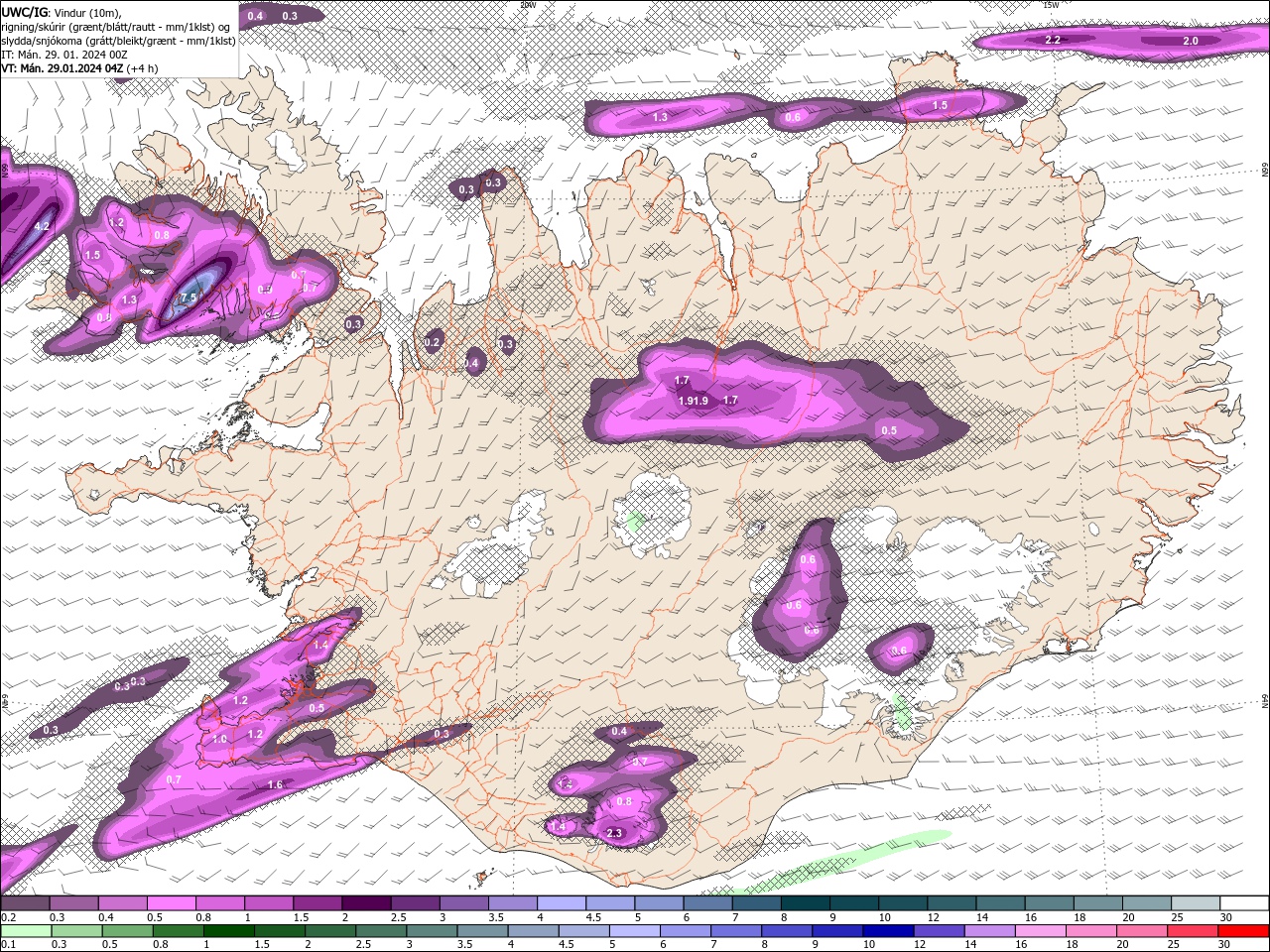Image resolution: width=1270 pixels, height=952 pixels.
Task: Click the 4.2 value at the far west edge
Action: tap(42, 226)
